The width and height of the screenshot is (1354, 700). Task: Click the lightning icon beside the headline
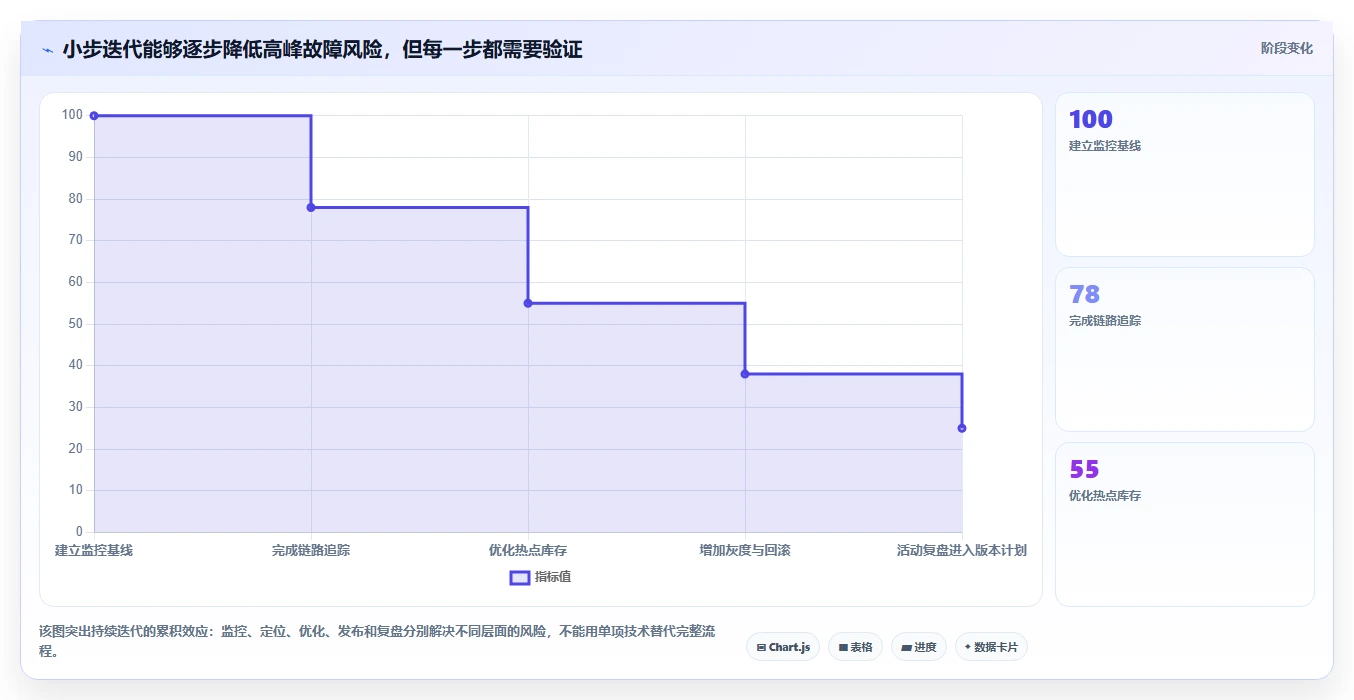pyautogui.click(x=47, y=50)
